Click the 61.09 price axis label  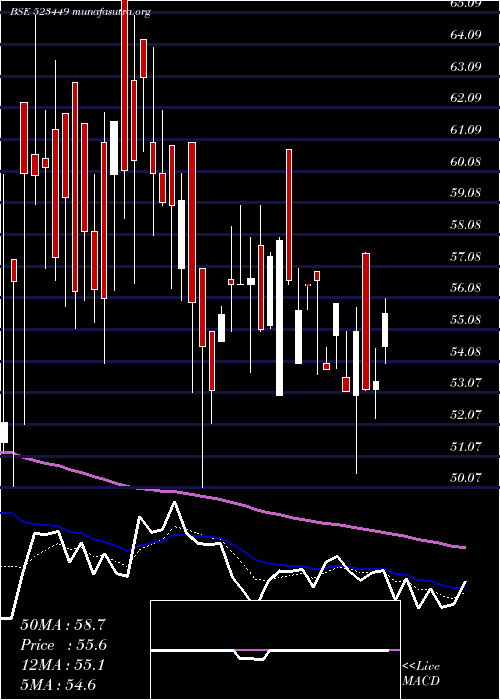[x=466, y=130]
